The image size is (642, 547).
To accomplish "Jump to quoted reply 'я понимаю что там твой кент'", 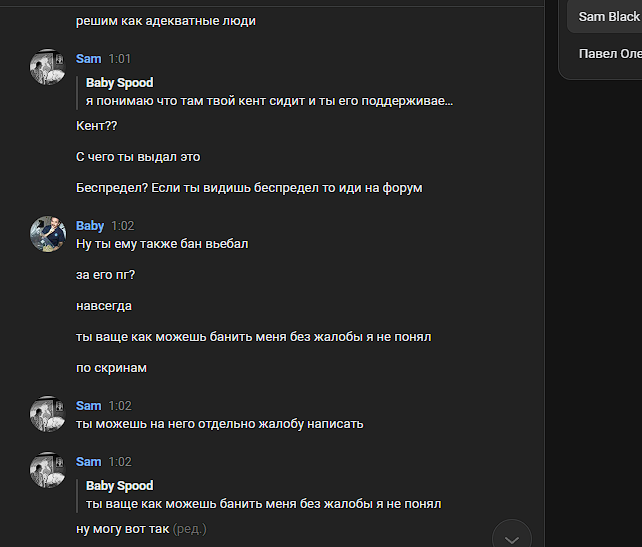I will [x=269, y=101].
